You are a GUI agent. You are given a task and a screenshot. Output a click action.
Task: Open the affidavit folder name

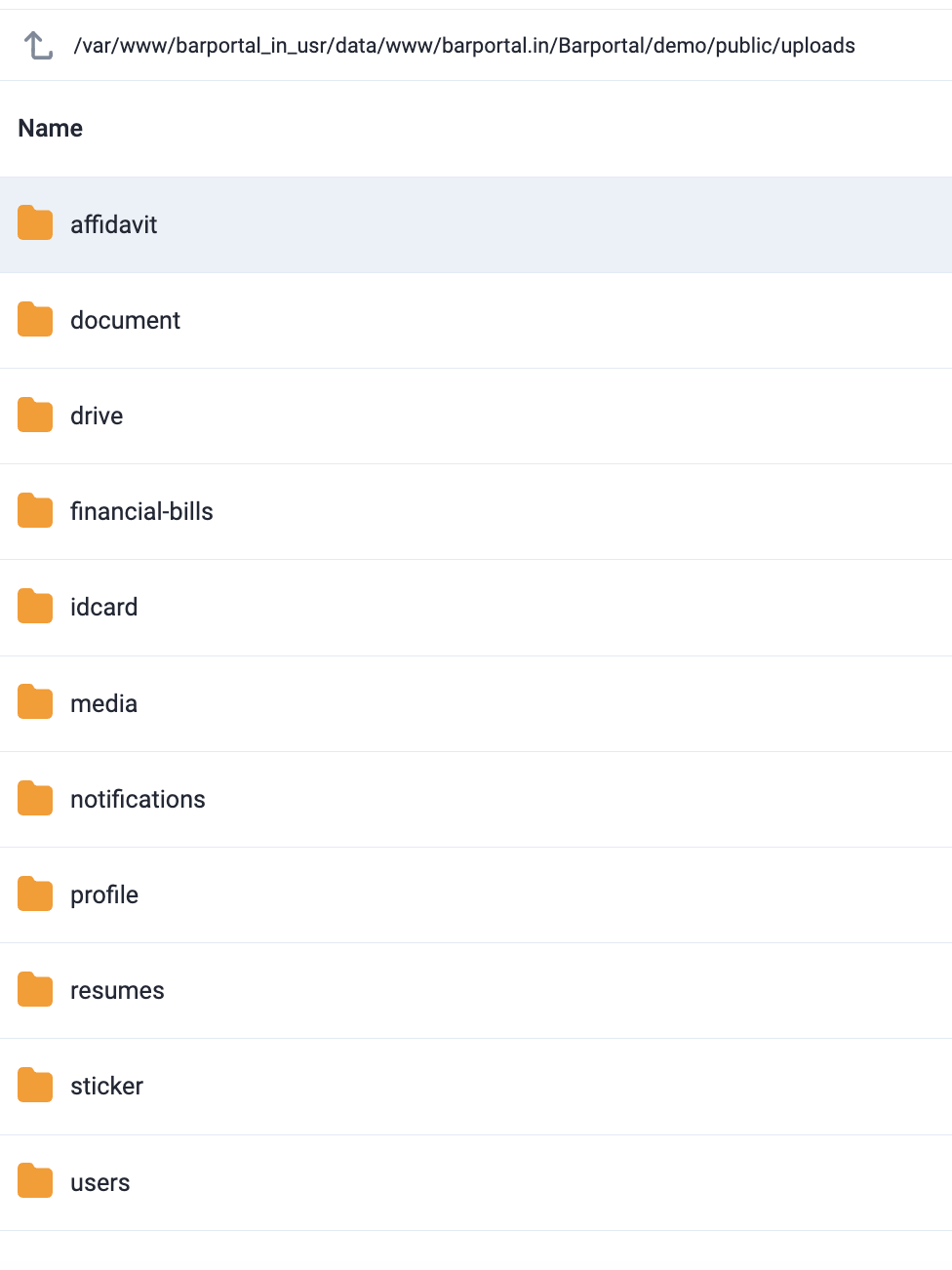click(x=113, y=224)
